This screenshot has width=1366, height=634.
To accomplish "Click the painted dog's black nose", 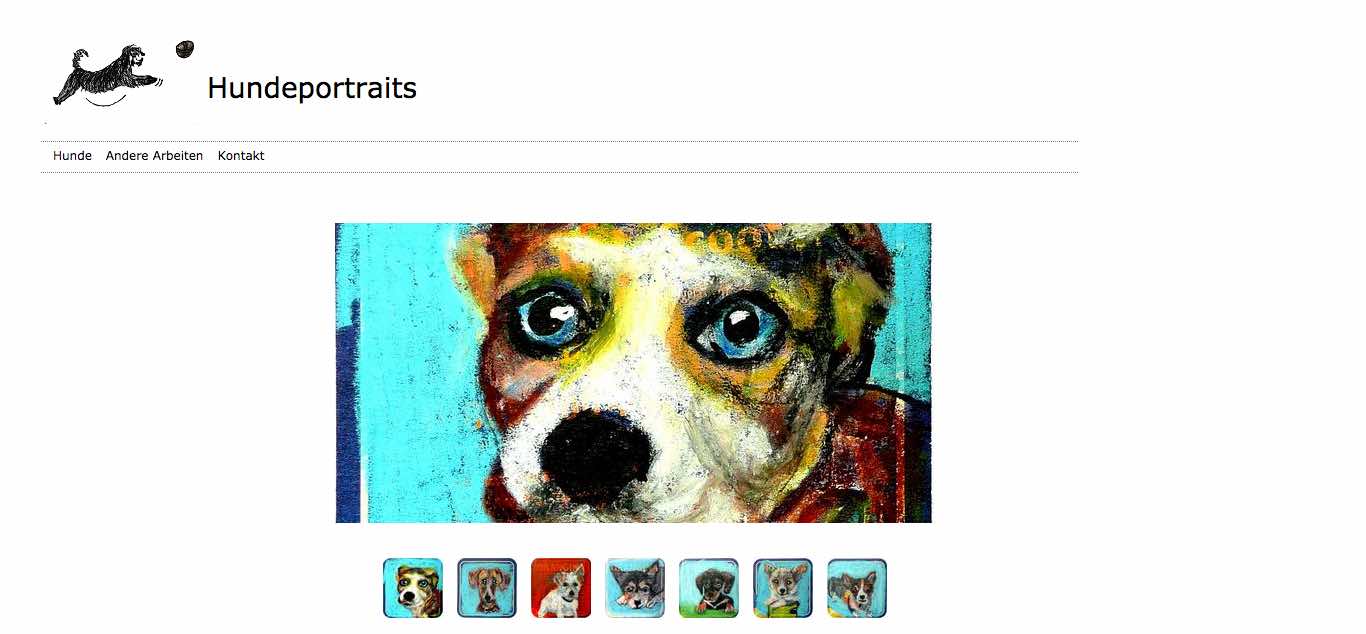I will pos(595,457).
